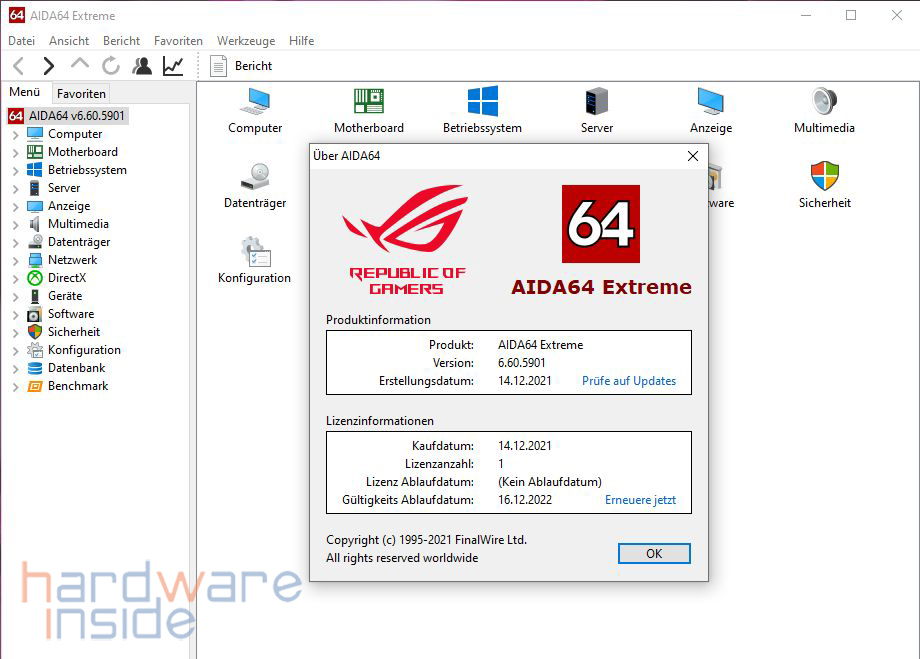The image size is (920, 659).
Task: Open the Konfiguration icon in main panel
Action: coord(254,252)
